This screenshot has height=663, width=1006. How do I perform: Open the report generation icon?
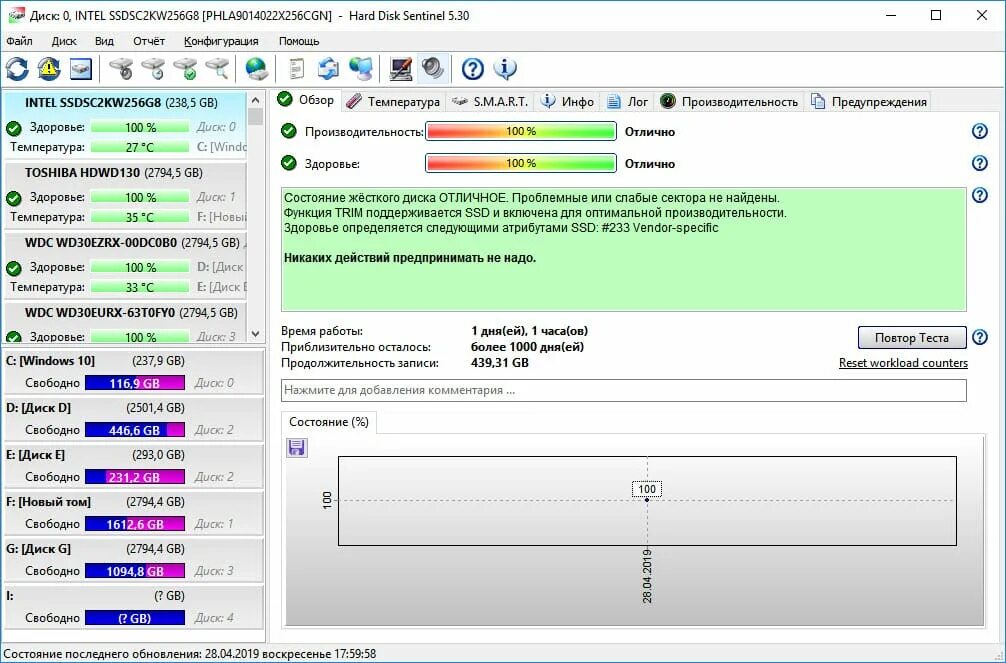click(294, 69)
